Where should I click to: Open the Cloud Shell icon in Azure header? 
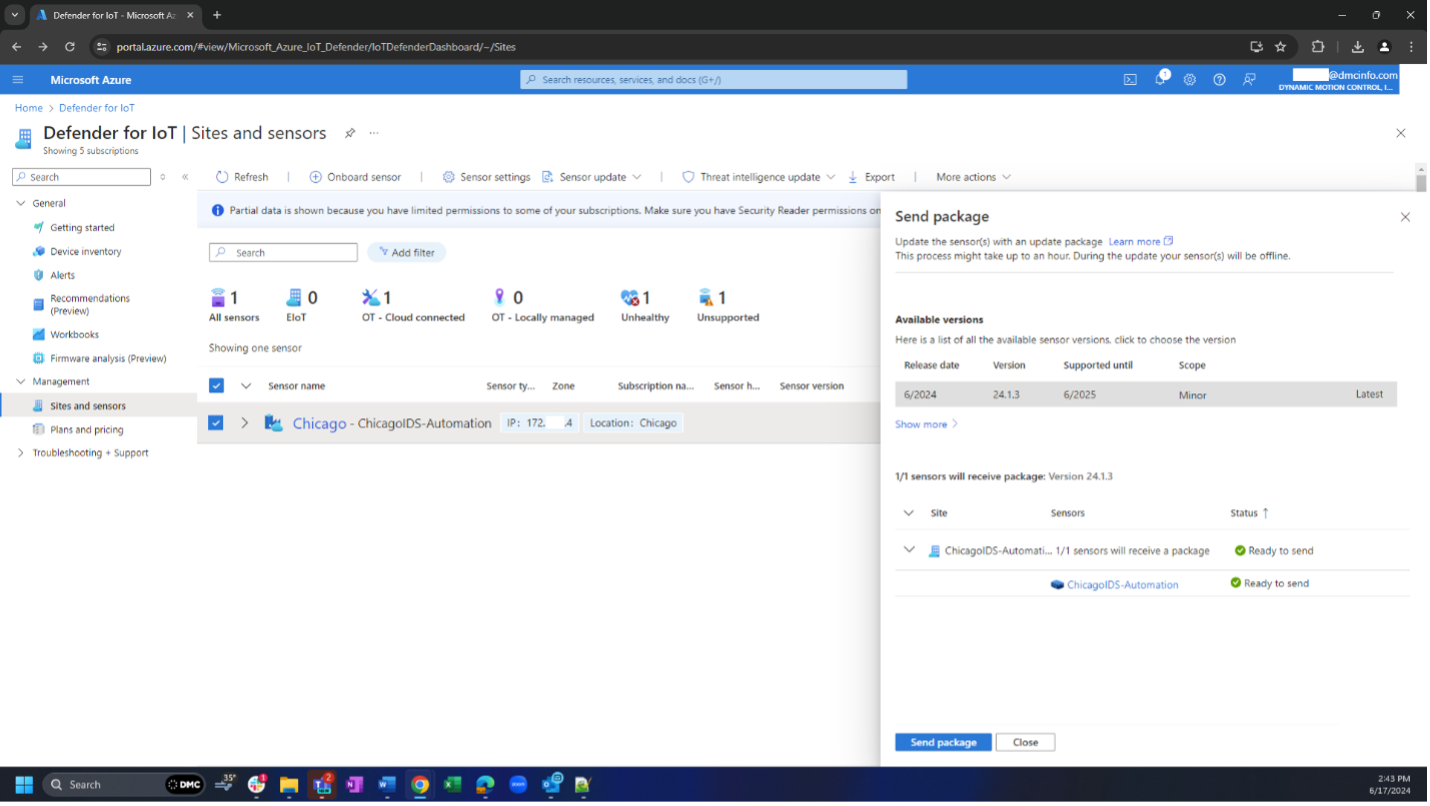[1130, 80]
